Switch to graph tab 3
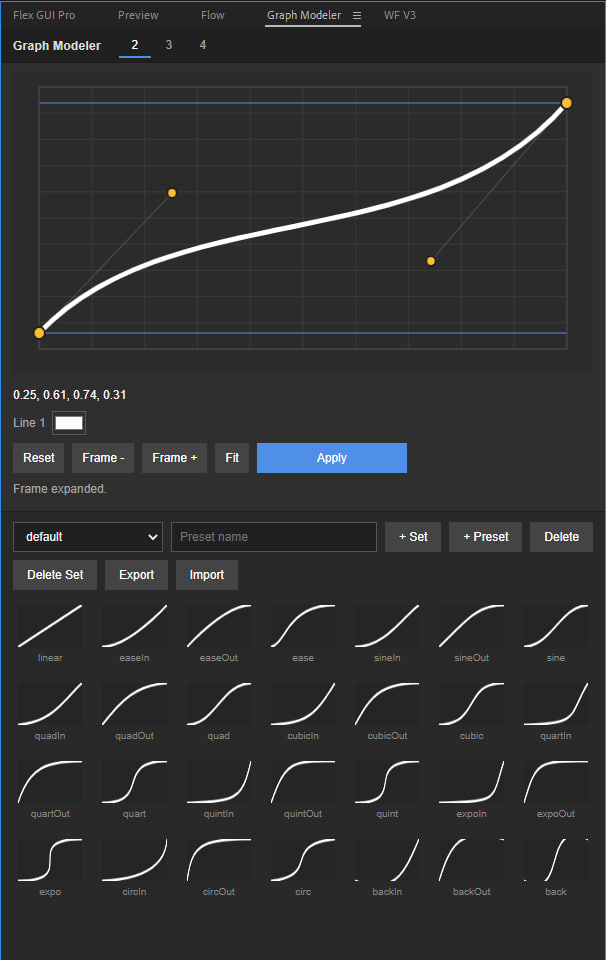 (169, 45)
